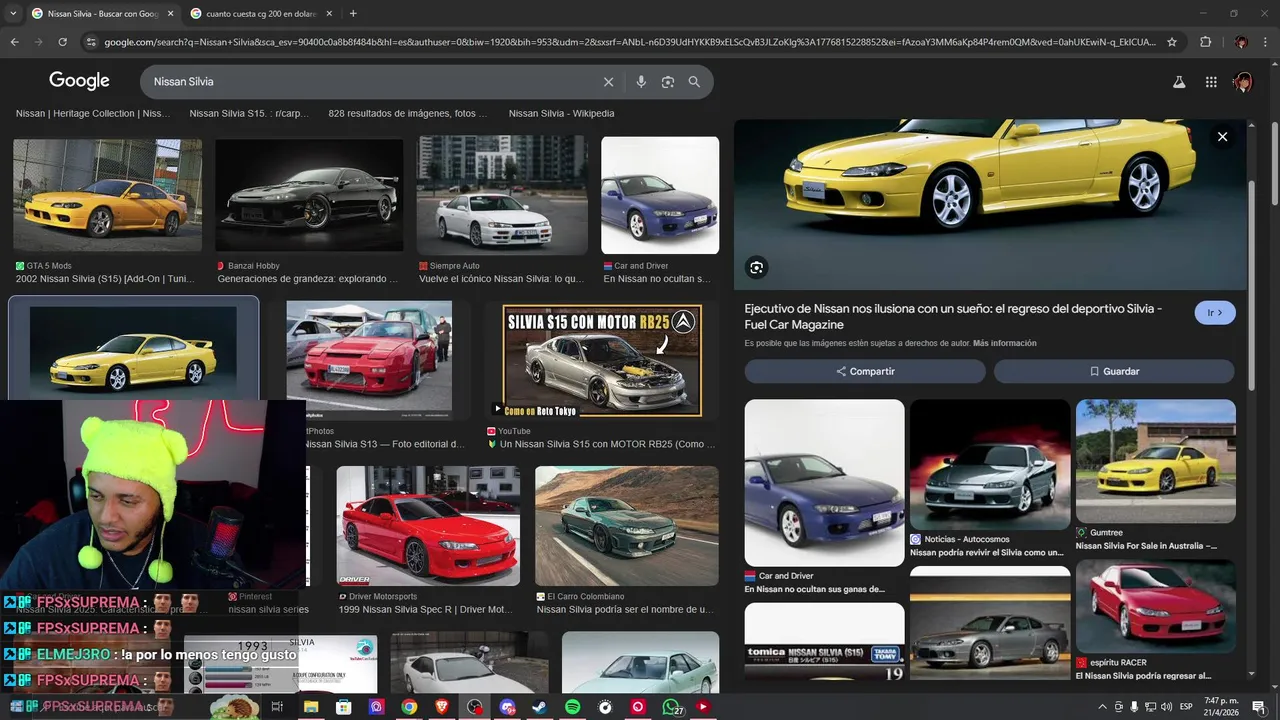Open the Autocosmos silver Silvia related image

(990, 465)
